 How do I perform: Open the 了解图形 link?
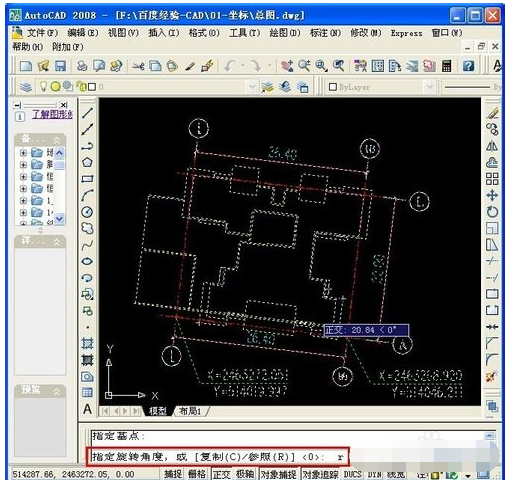tap(52, 114)
